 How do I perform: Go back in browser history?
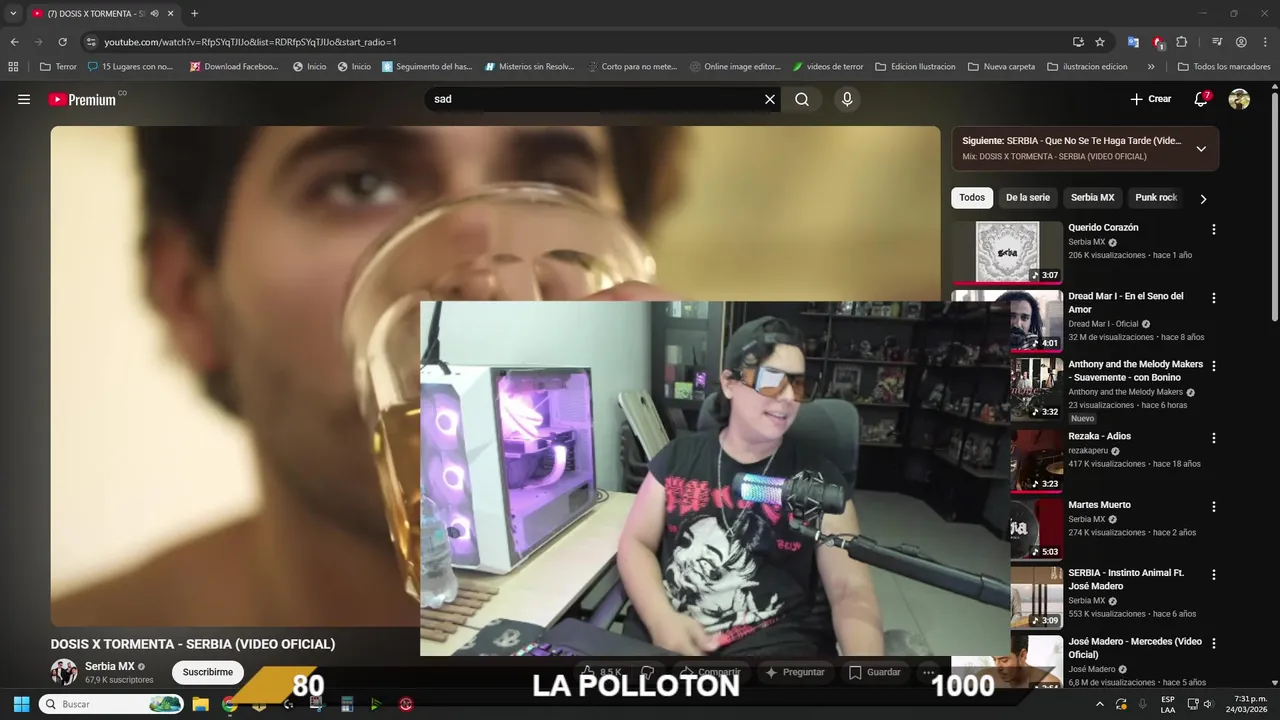pos(14,42)
